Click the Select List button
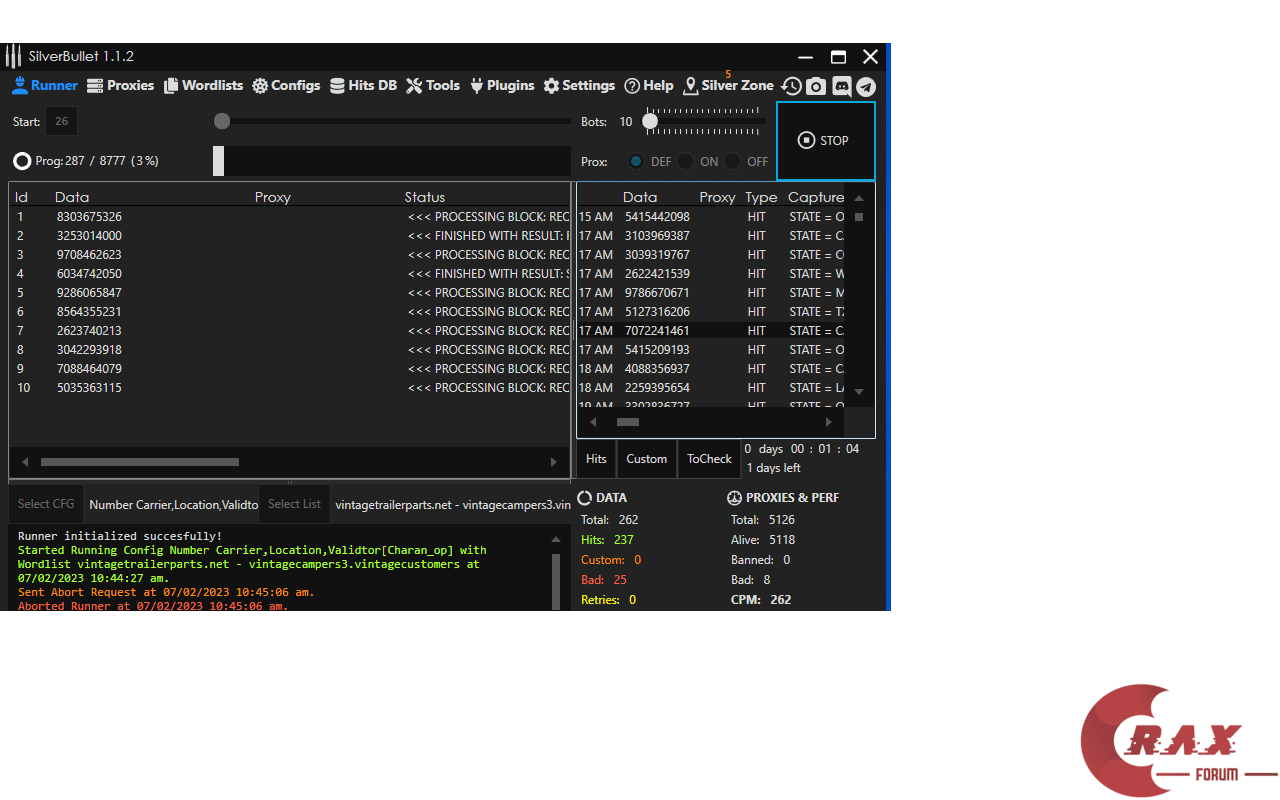 295,504
